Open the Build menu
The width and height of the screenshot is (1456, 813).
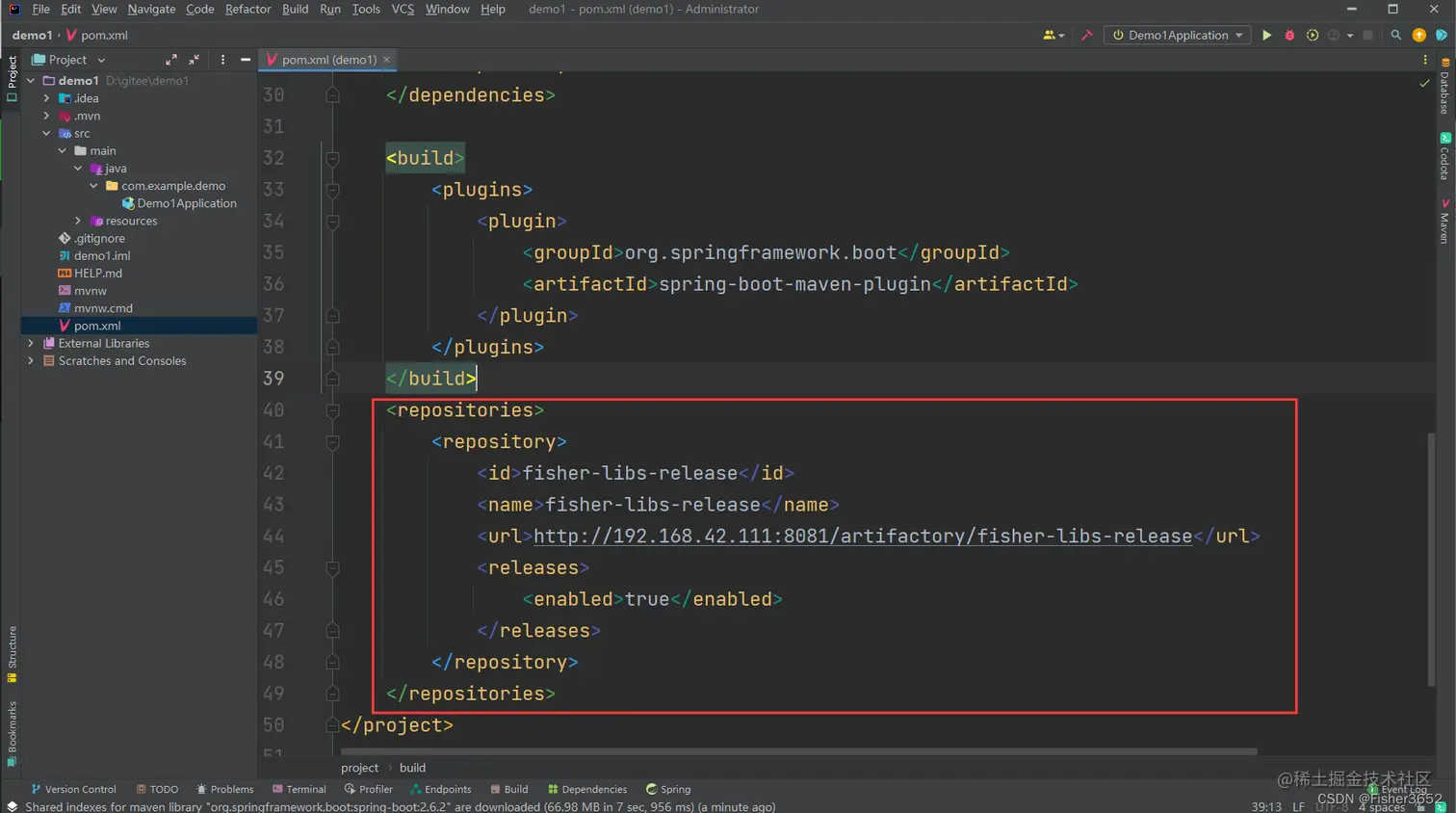[295, 9]
